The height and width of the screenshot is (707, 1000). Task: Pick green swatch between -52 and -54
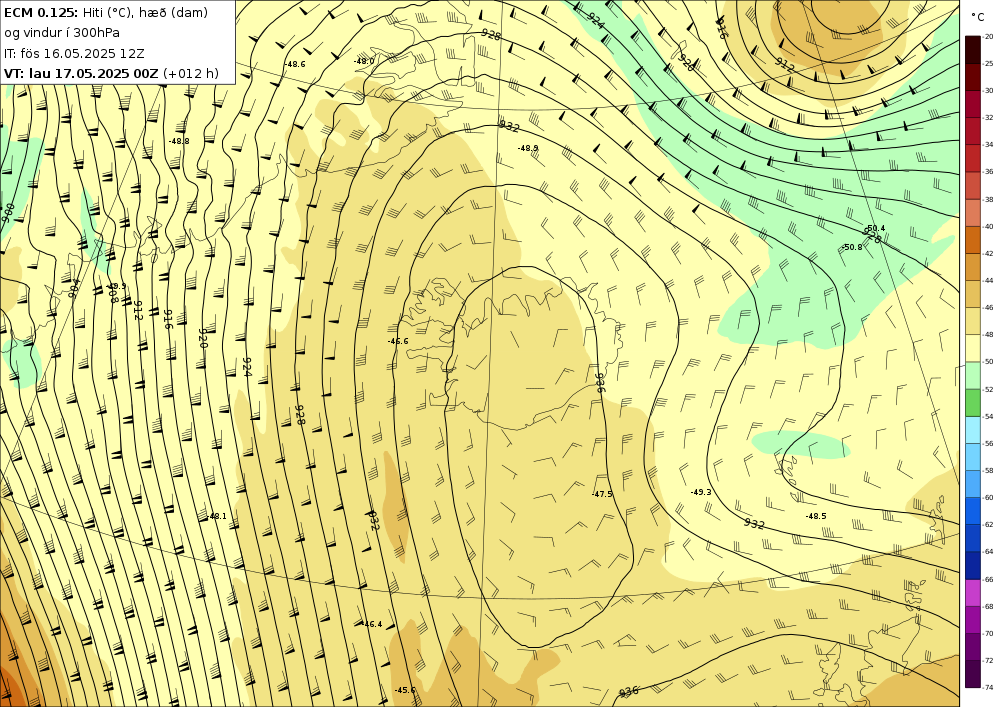[x=973, y=402]
